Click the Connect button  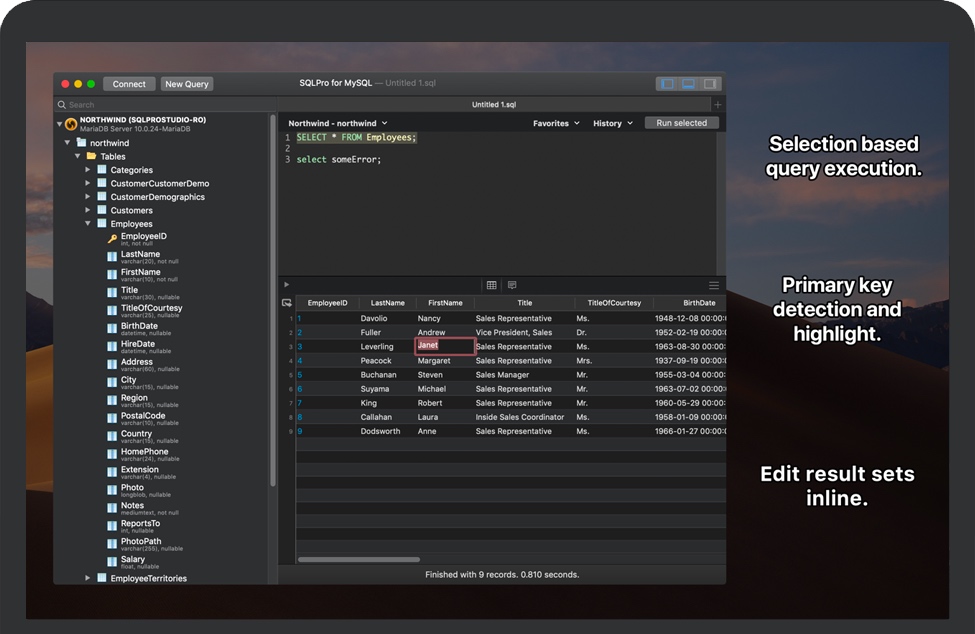coord(129,84)
